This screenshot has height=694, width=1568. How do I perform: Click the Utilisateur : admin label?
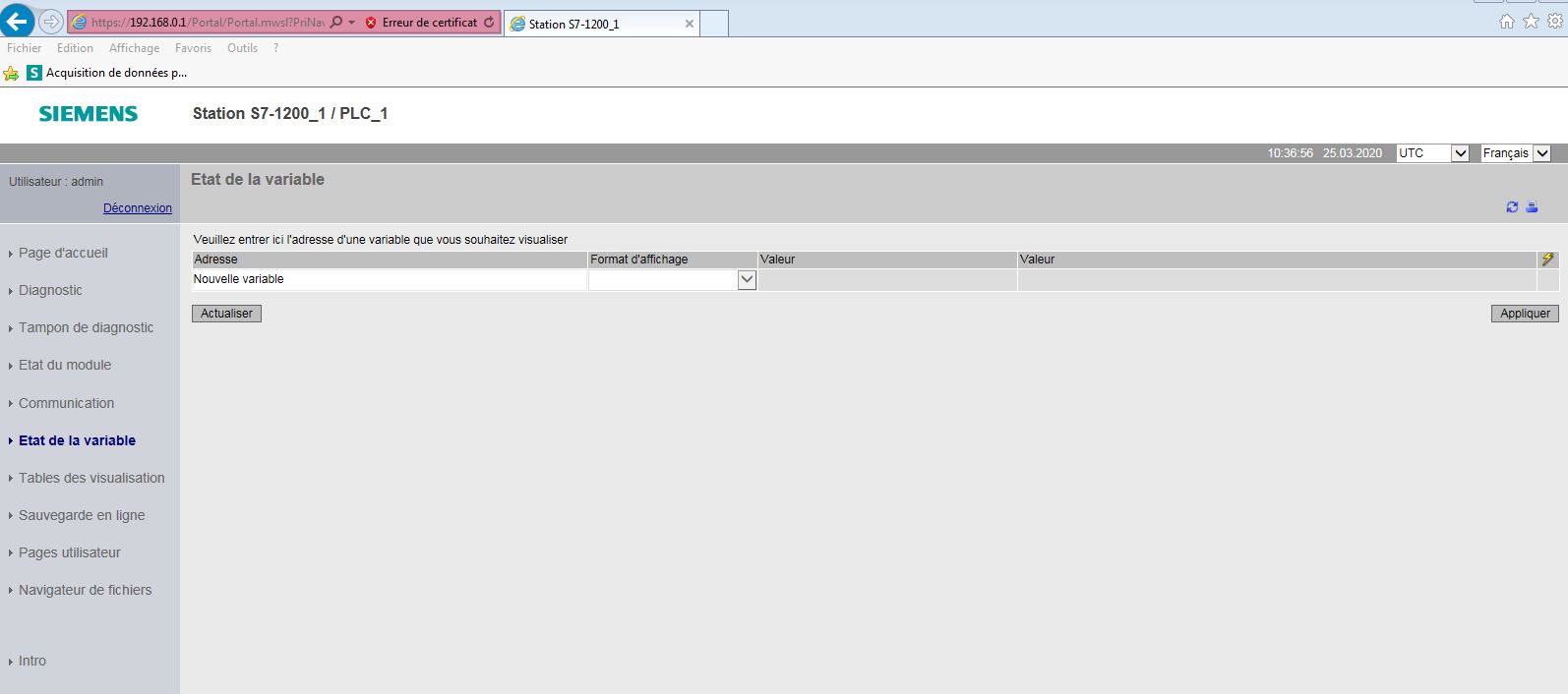[x=56, y=182]
